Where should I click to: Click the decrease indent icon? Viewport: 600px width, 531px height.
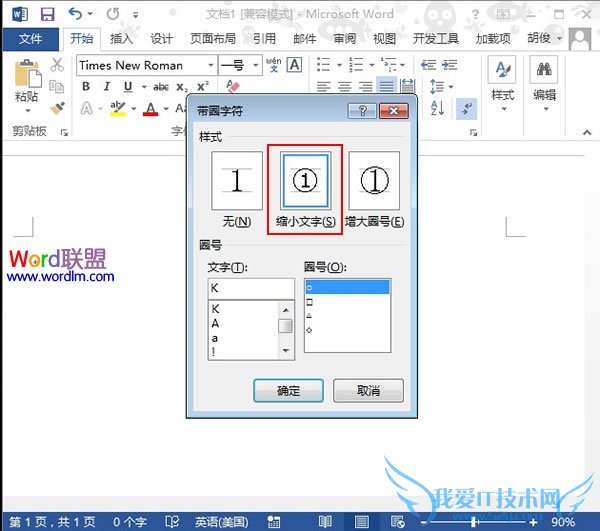(x=428, y=65)
